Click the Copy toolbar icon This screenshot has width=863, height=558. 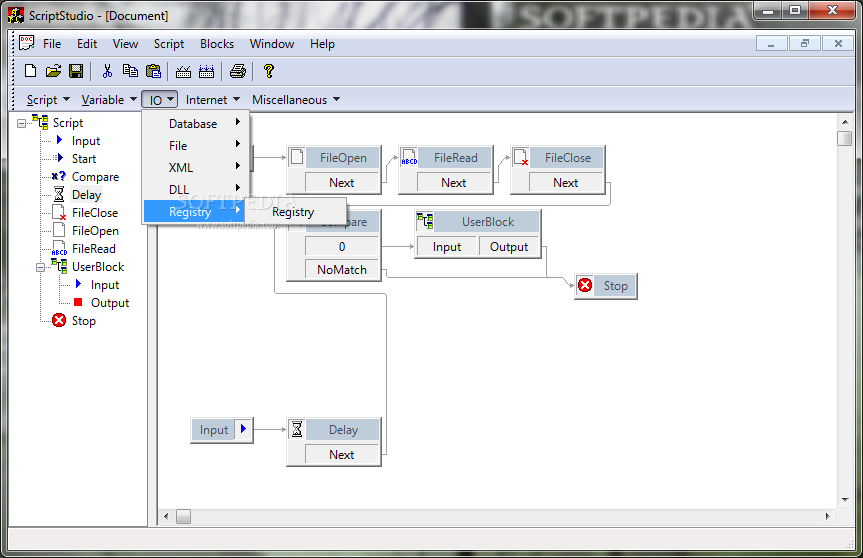click(x=130, y=71)
